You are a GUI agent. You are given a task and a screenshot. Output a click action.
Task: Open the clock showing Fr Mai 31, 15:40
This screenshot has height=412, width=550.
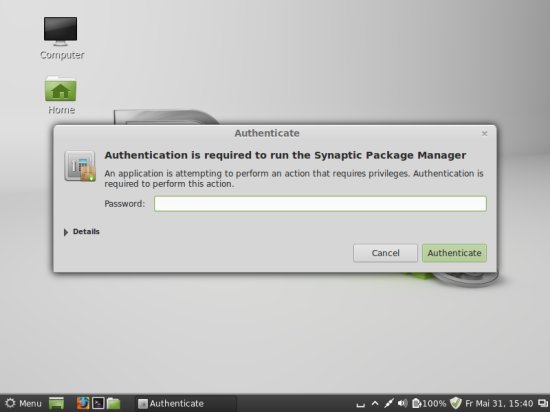499,403
